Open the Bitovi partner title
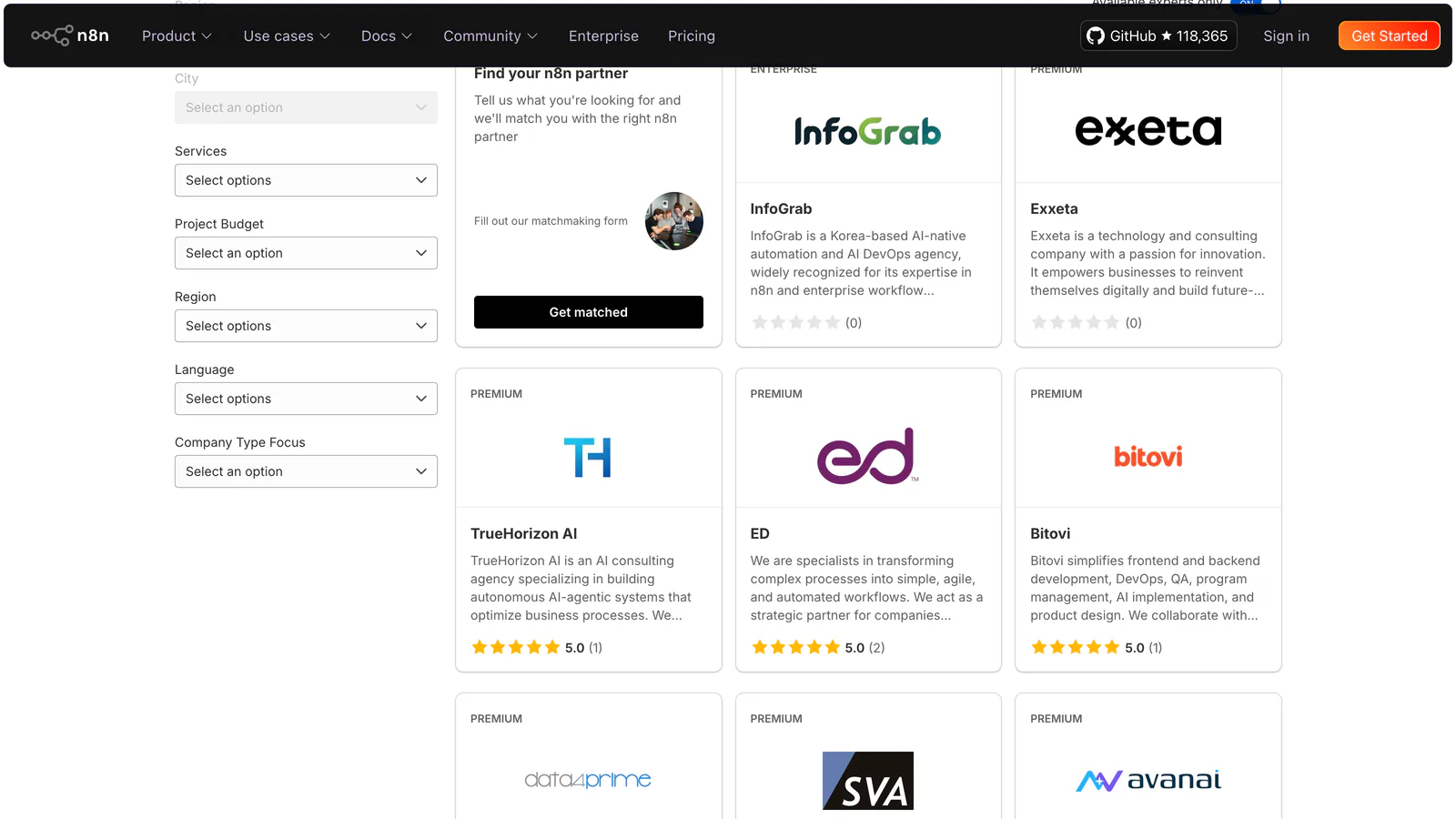This screenshot has width=1456, height=819. (x=1050, y=533)
